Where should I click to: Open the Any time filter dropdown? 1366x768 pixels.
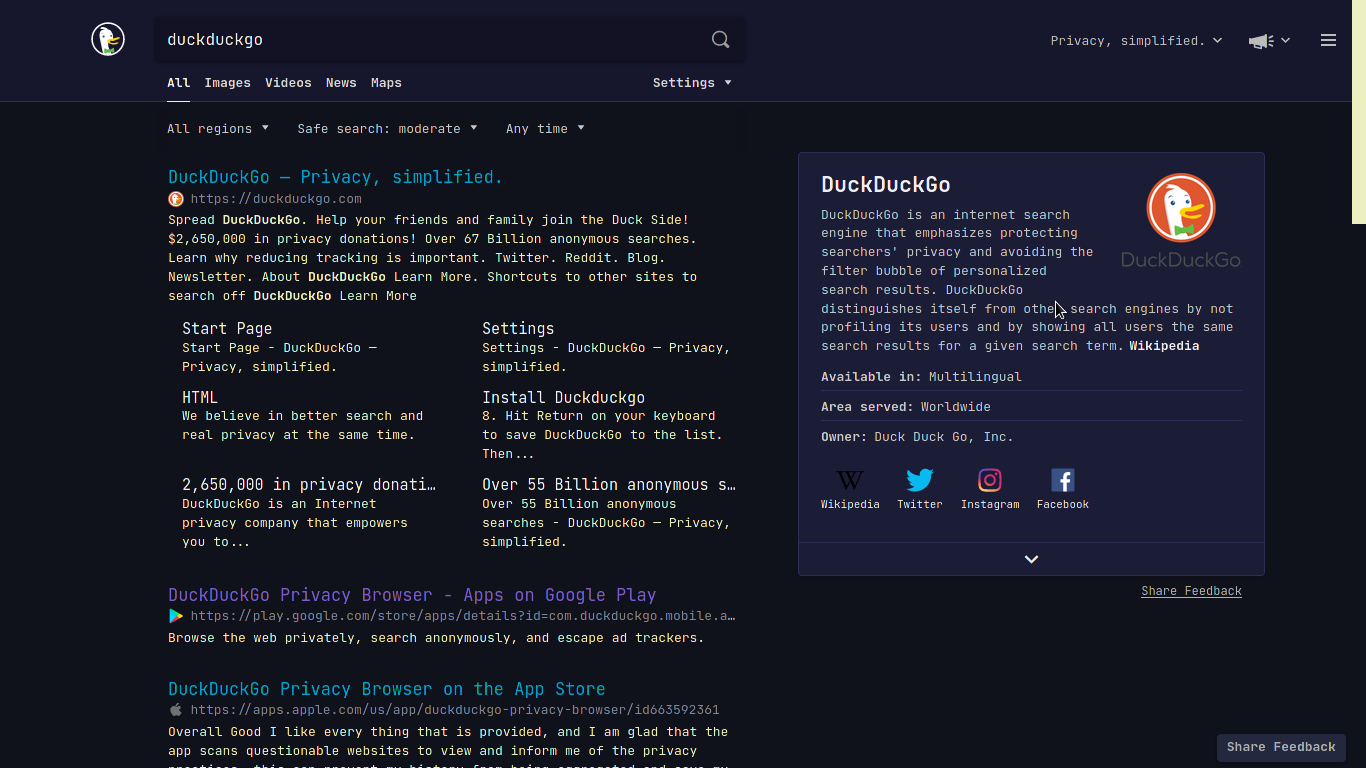pos(545,129)
